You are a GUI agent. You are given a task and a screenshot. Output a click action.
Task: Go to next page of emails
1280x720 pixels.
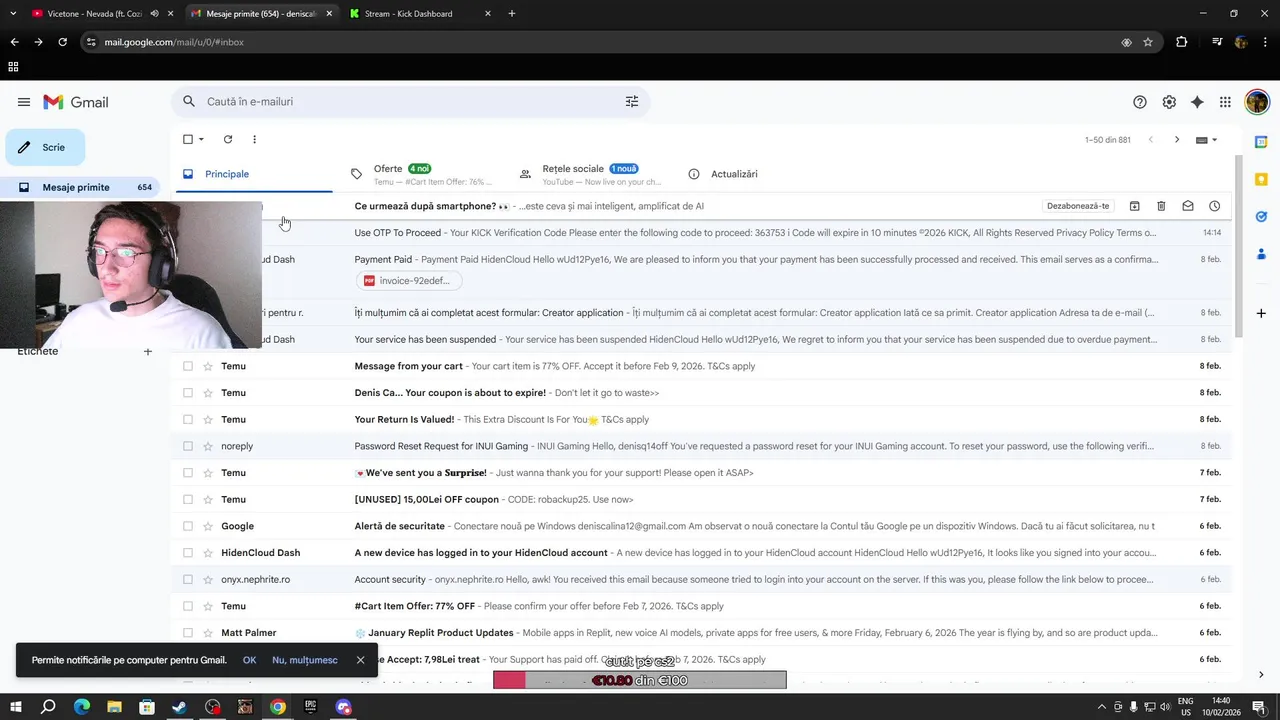coord(1177,140)
